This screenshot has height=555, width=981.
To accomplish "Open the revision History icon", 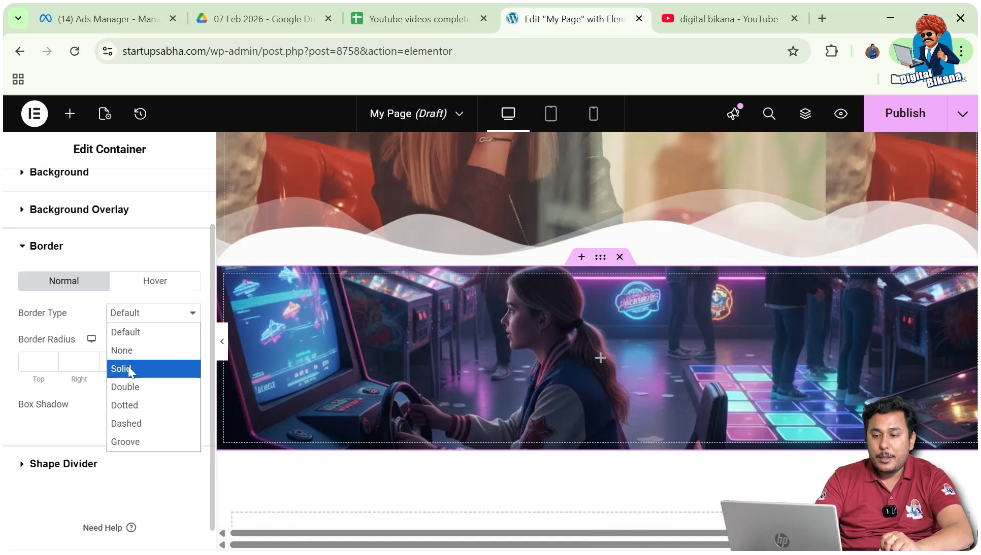I will tap(140, 114).
